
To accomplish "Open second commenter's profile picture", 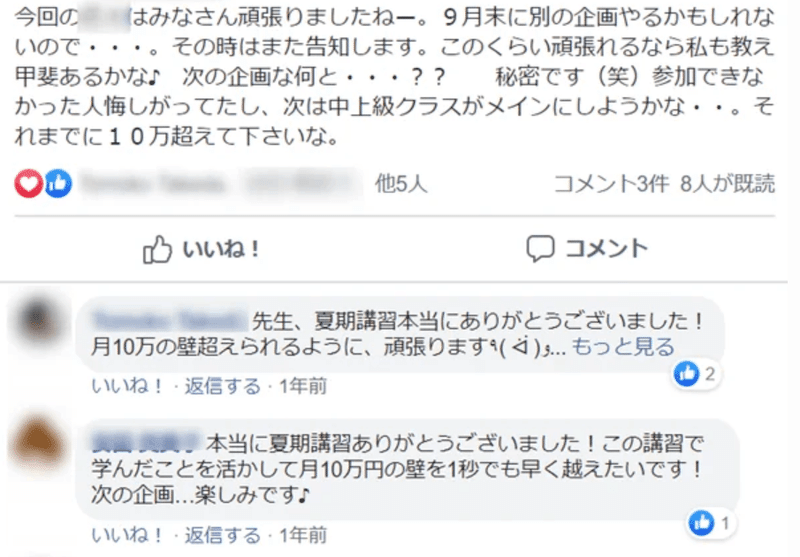I will point(40,443).
